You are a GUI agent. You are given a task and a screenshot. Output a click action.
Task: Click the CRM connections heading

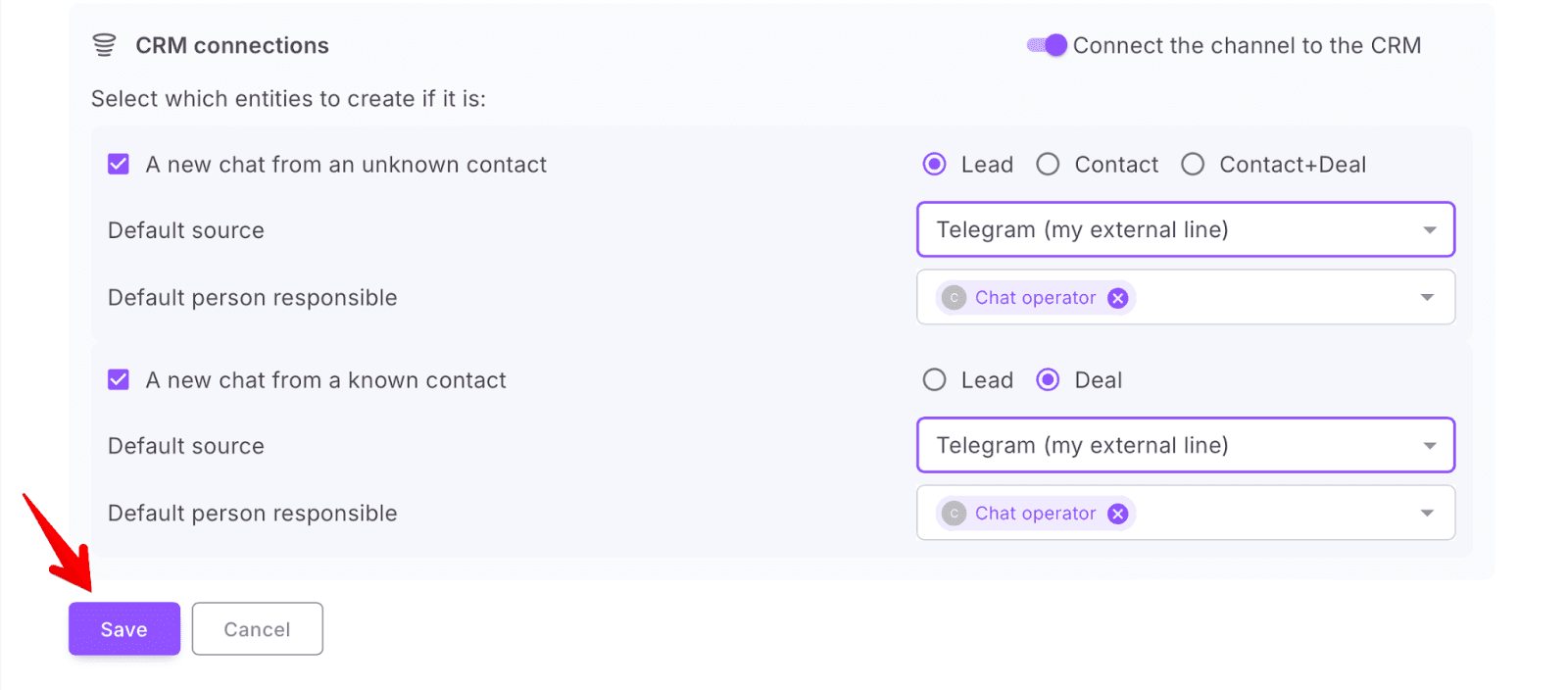232,45
